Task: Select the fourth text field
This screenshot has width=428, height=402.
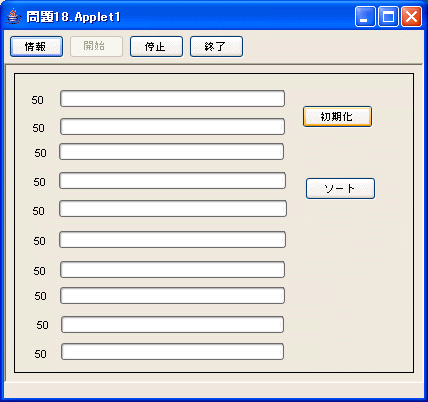Action: click(x=173, y=181)
